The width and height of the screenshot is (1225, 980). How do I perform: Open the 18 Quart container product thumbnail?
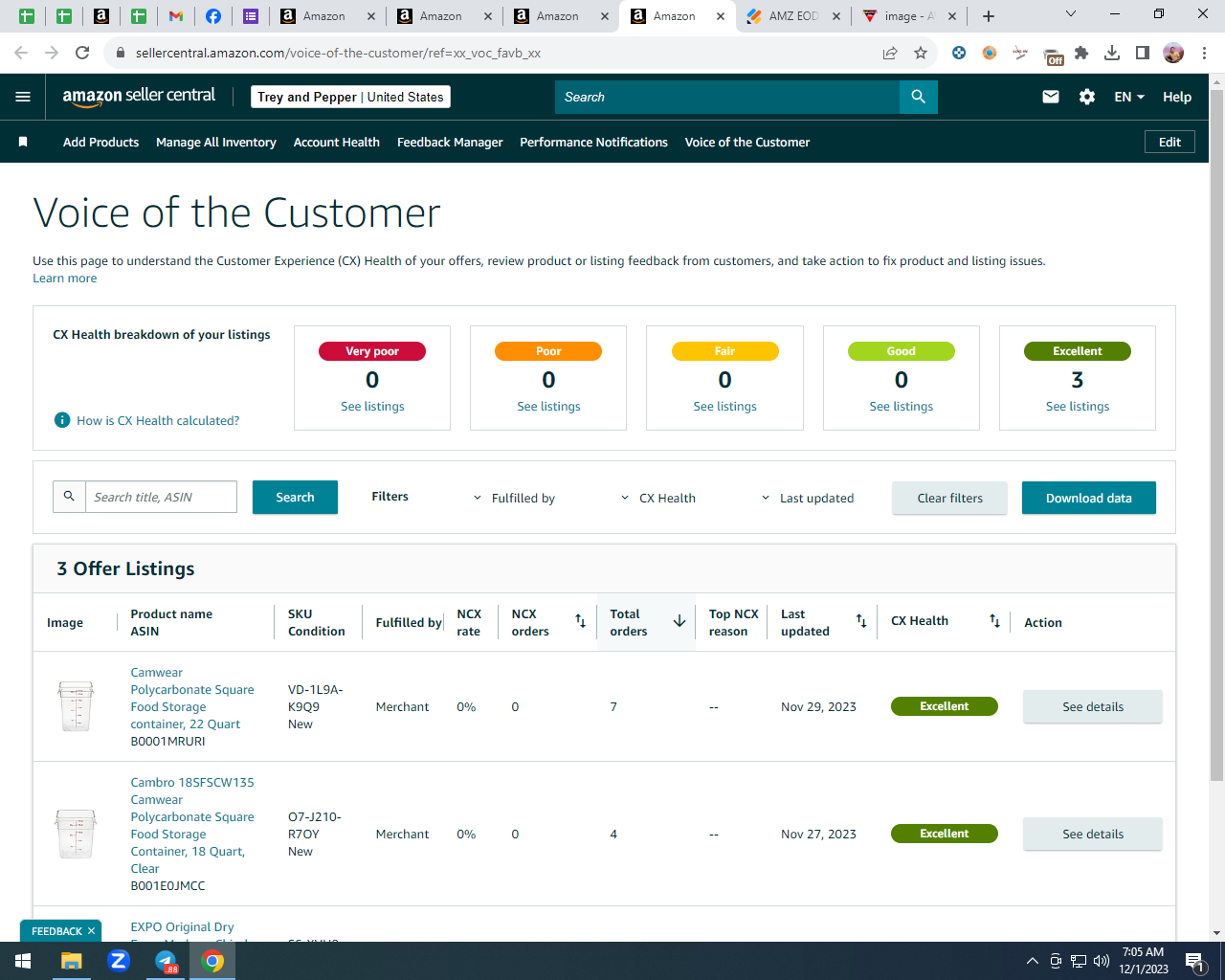pyautogui.click(x=76, y=834)
